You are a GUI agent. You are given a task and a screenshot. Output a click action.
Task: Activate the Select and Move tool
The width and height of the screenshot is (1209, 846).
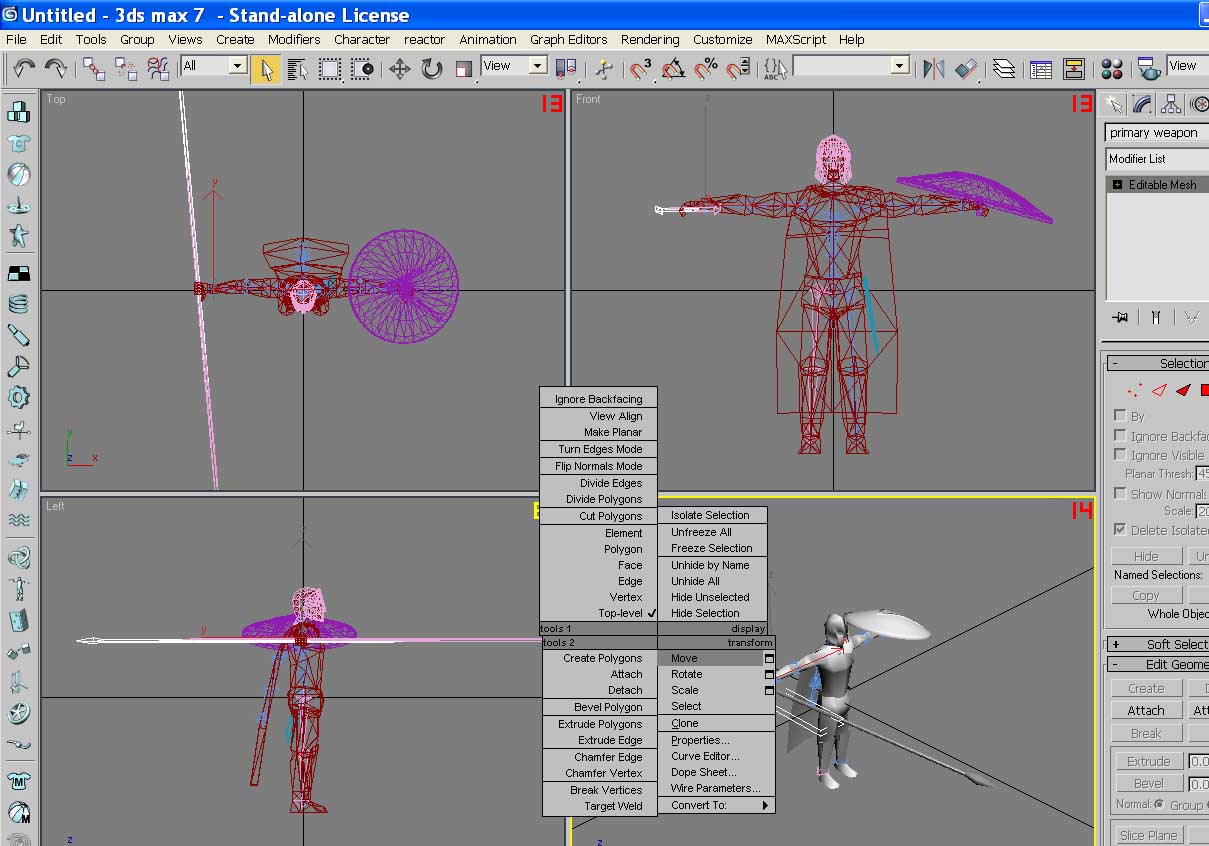pos(400,68)
